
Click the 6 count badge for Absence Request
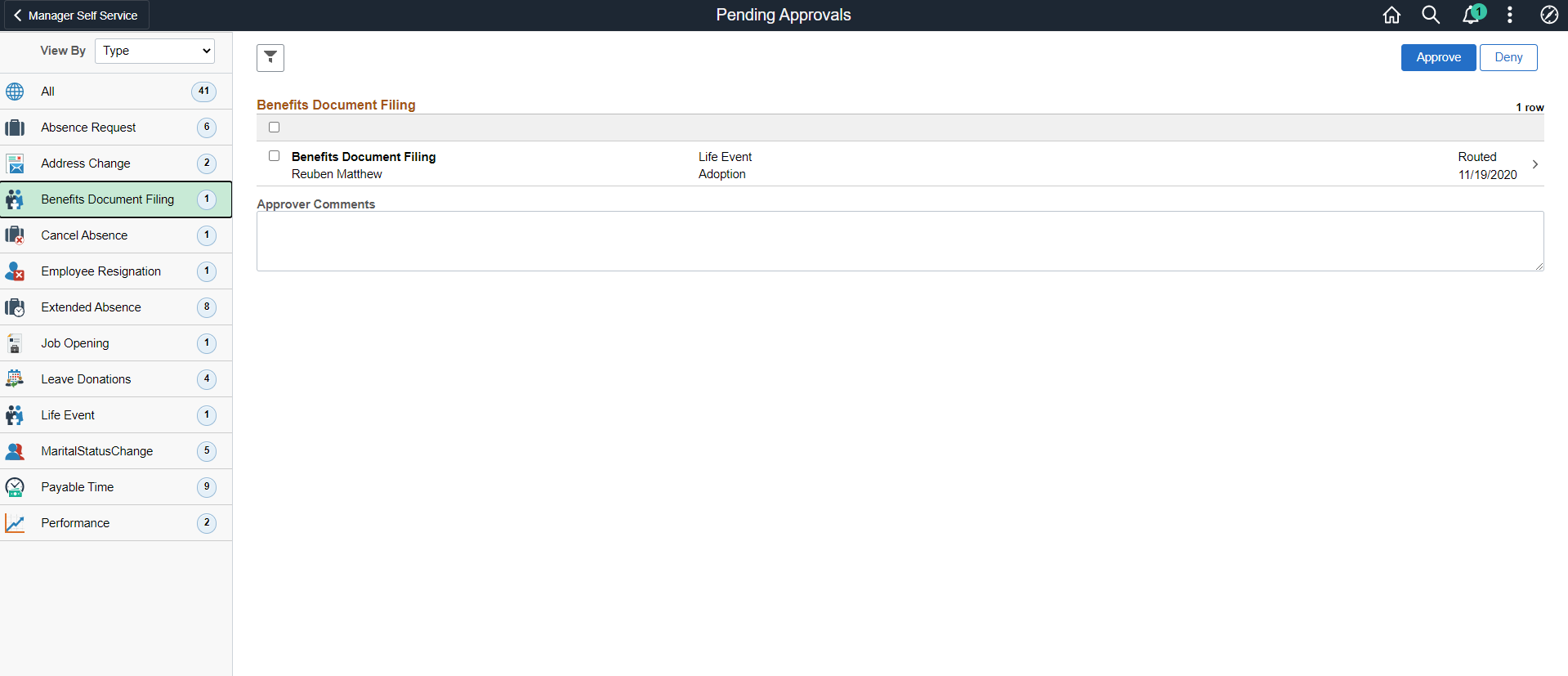207,128
